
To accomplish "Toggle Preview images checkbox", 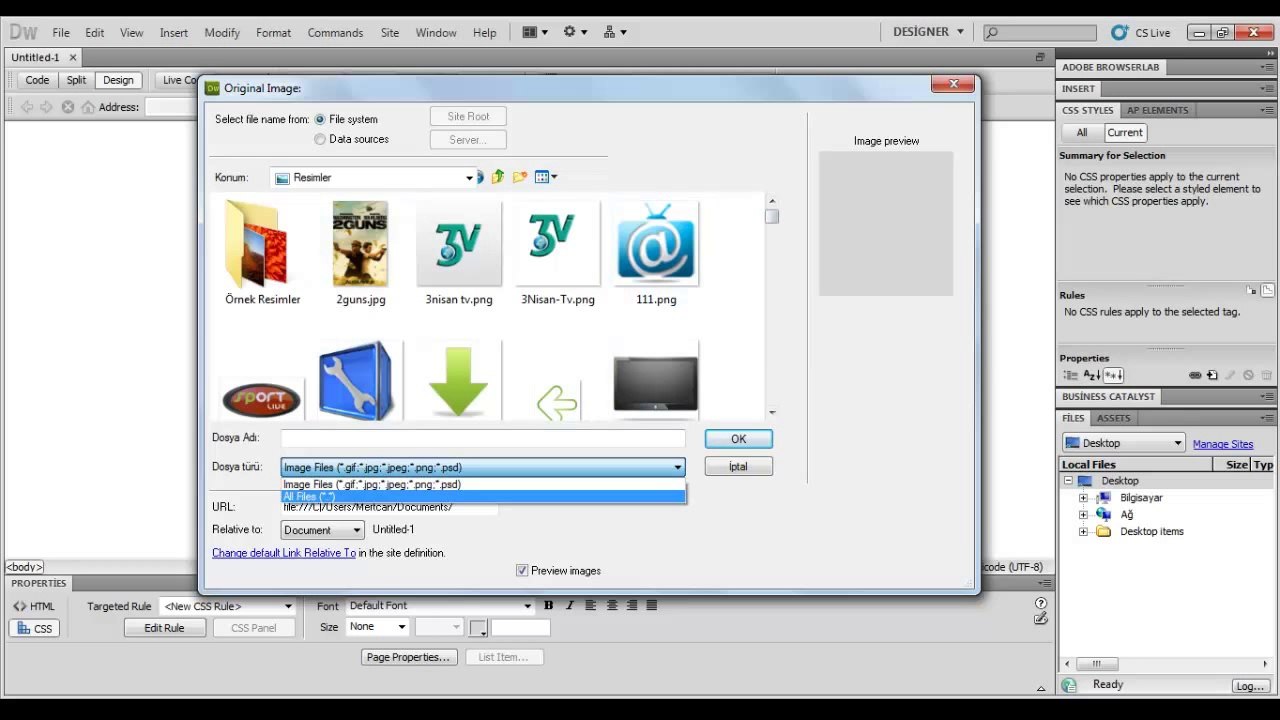I will pyautogui.click(x=522, y=570).
